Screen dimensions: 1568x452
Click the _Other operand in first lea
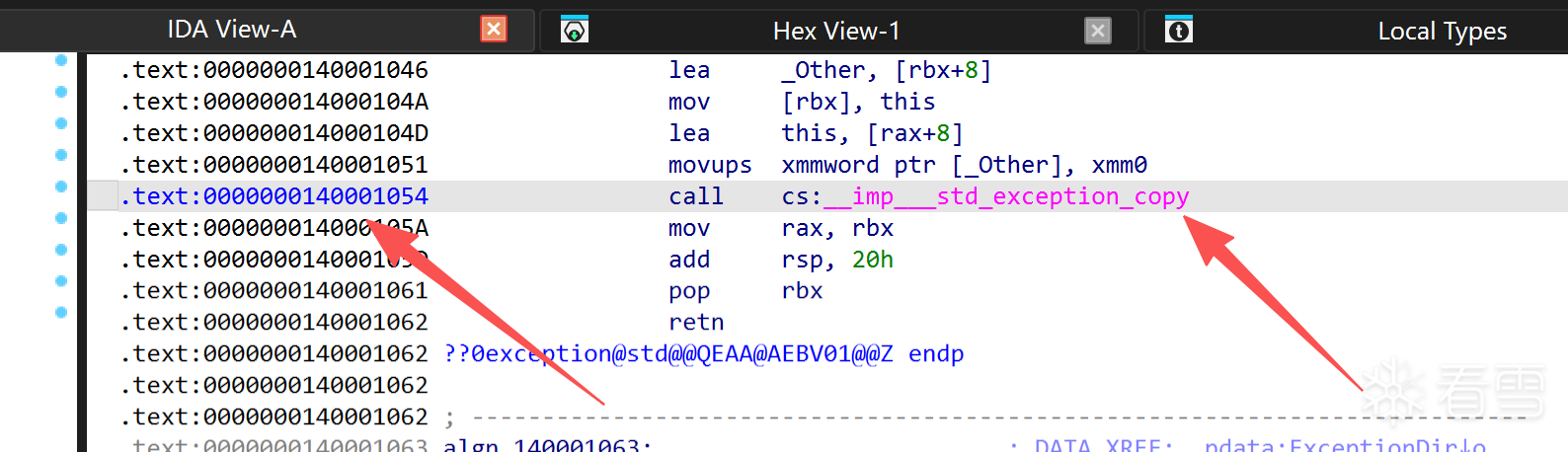tap(823, 70)
